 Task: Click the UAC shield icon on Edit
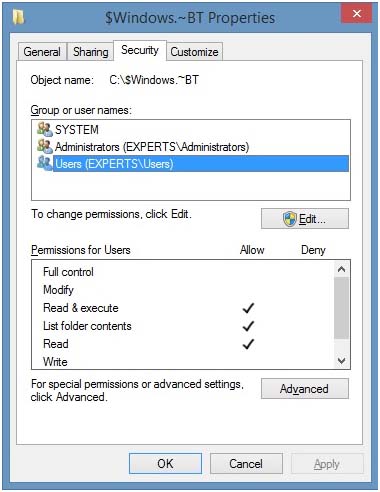coord(289,219)
